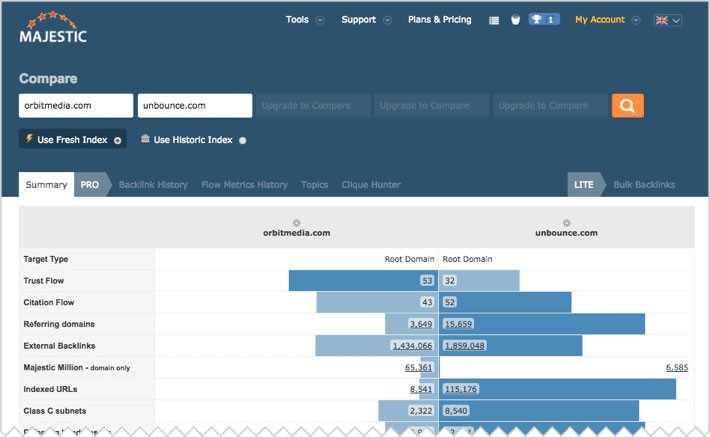Open the Plans & Pricing link

[439, 20]
